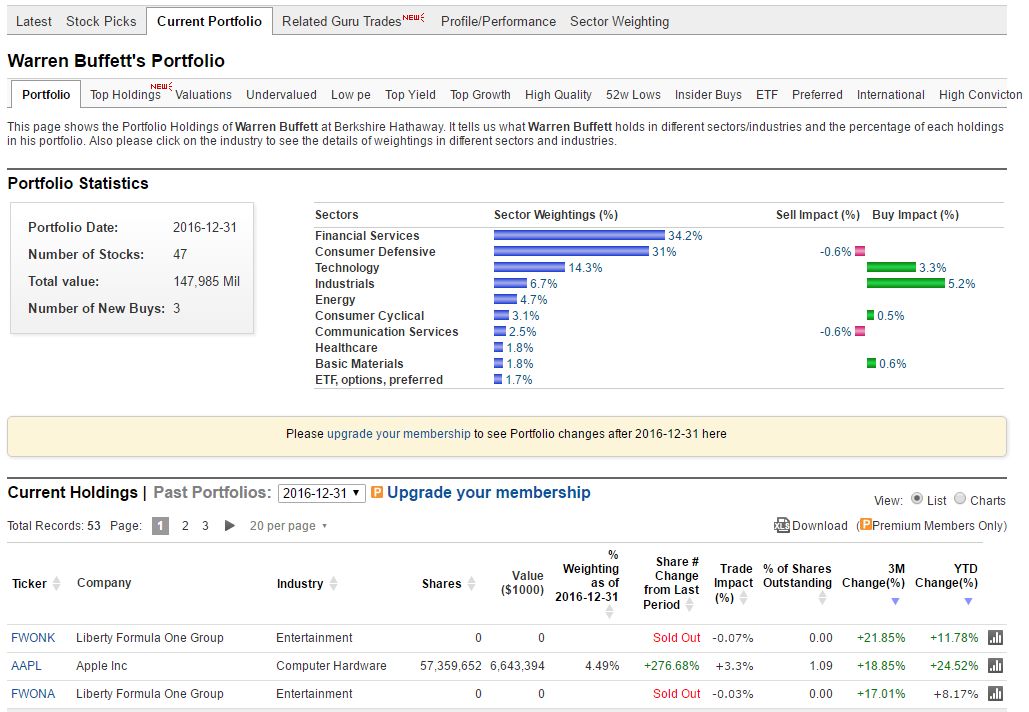Click Technology sector label
1029x712 pixels.
coord(347,268)
